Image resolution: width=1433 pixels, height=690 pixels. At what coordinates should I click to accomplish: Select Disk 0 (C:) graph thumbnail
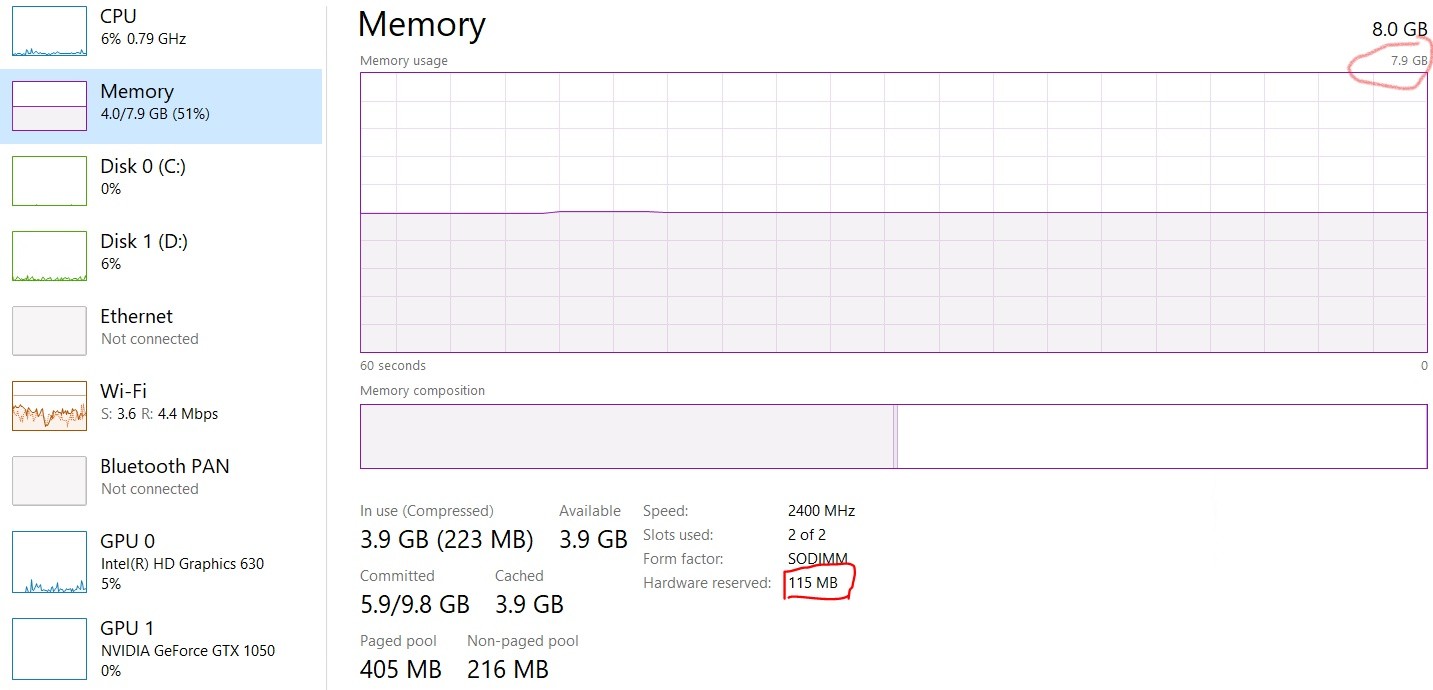49,181
